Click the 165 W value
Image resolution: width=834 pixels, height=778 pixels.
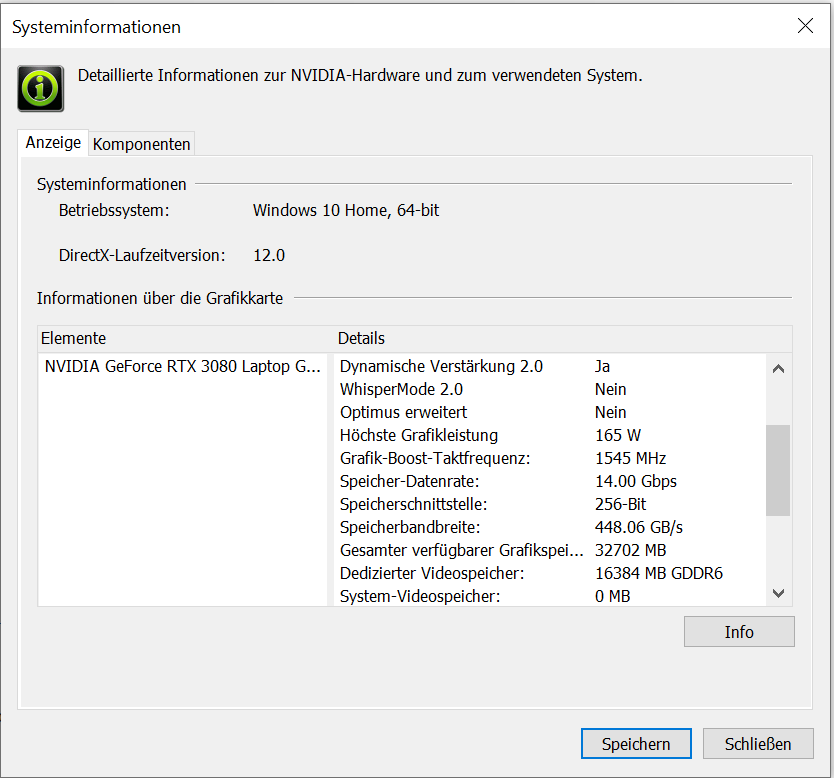(x=618, y=435)
